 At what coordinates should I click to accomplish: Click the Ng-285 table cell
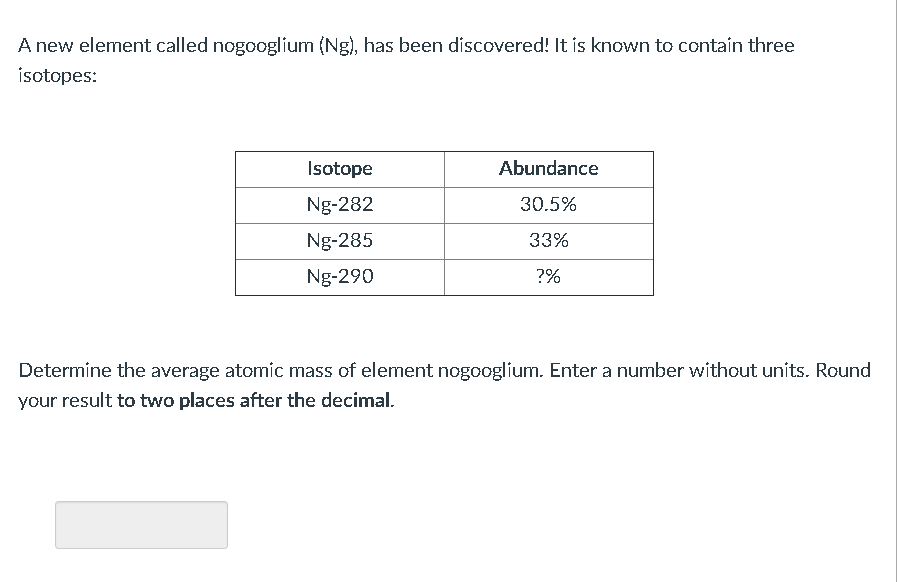339,241
